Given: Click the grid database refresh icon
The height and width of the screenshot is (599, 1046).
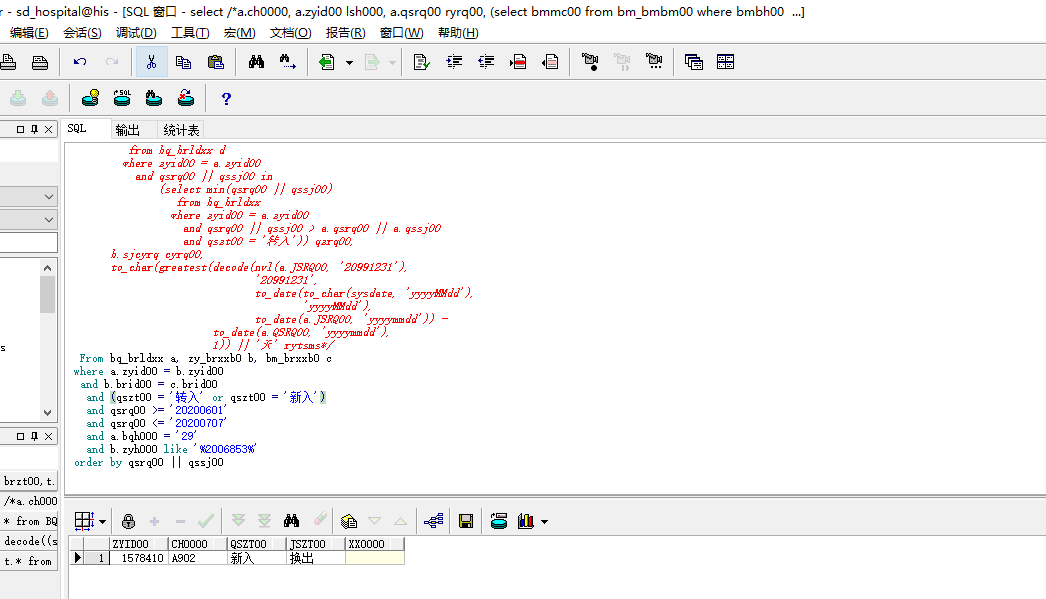Looking at the screenshot, I should pyautogui.click(x=498, y=521).
